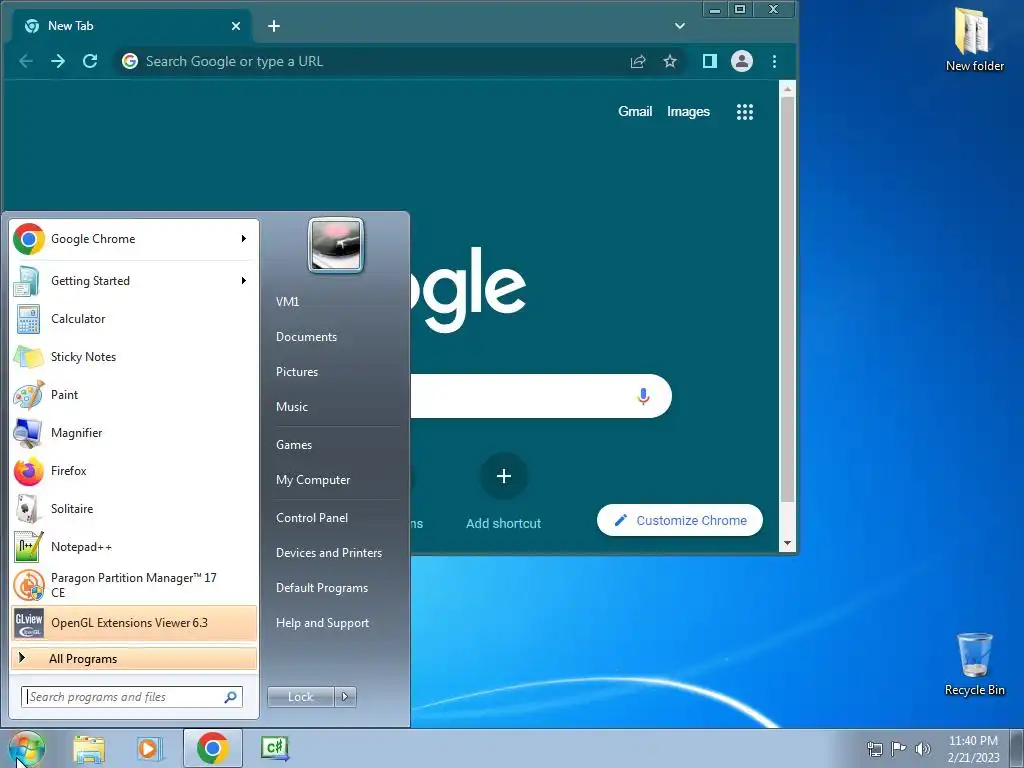Open Windows Explorer from taskbar
1024x768 pixels.
(89, 748)
